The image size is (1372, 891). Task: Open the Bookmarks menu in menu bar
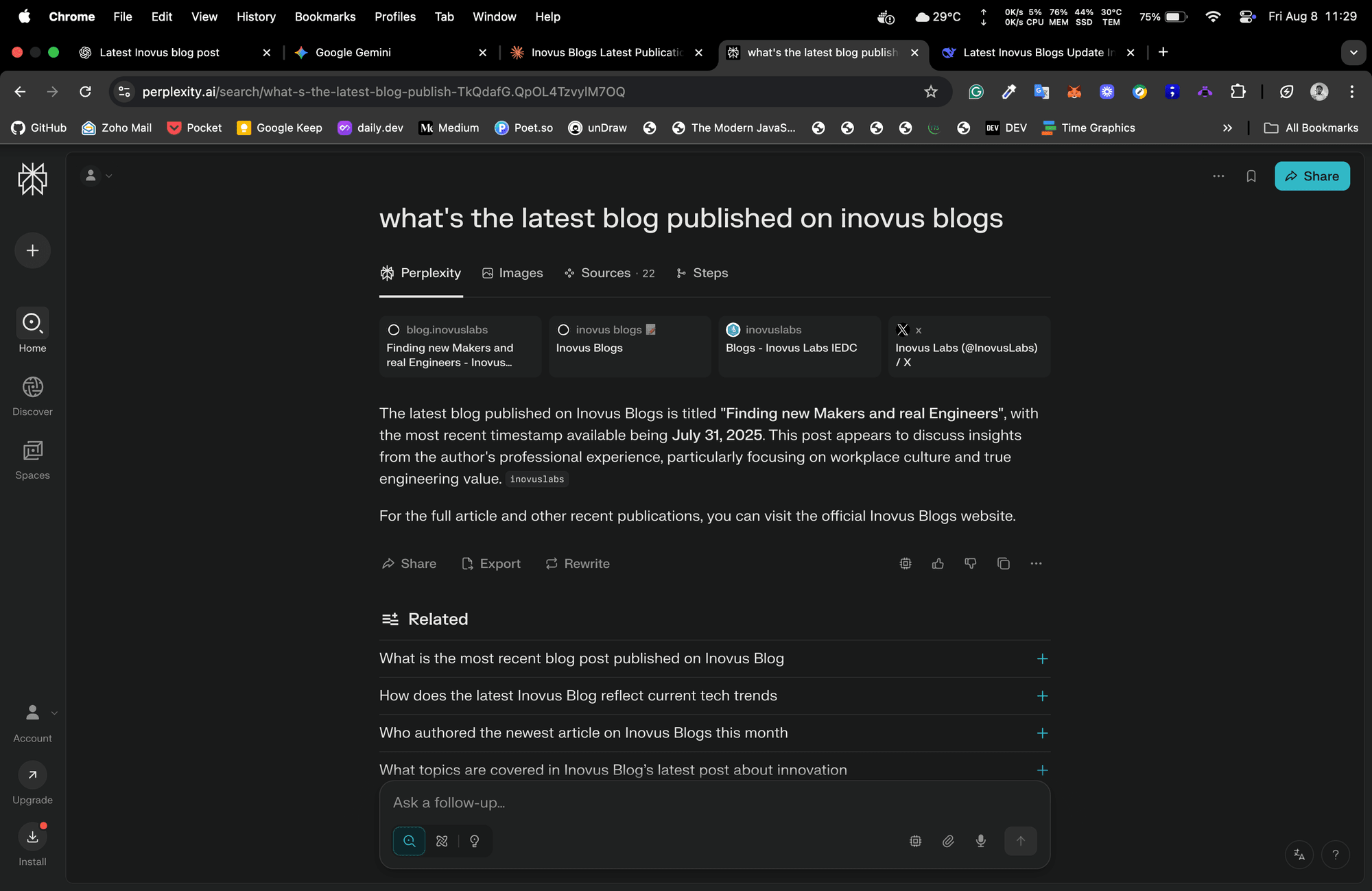[324, 16]
